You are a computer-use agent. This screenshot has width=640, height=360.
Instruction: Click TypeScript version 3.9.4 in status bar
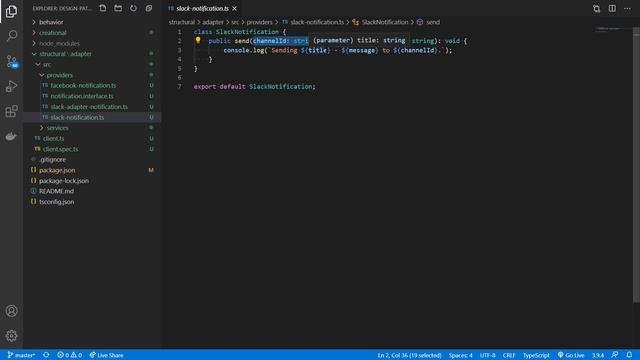pos(598,355)
